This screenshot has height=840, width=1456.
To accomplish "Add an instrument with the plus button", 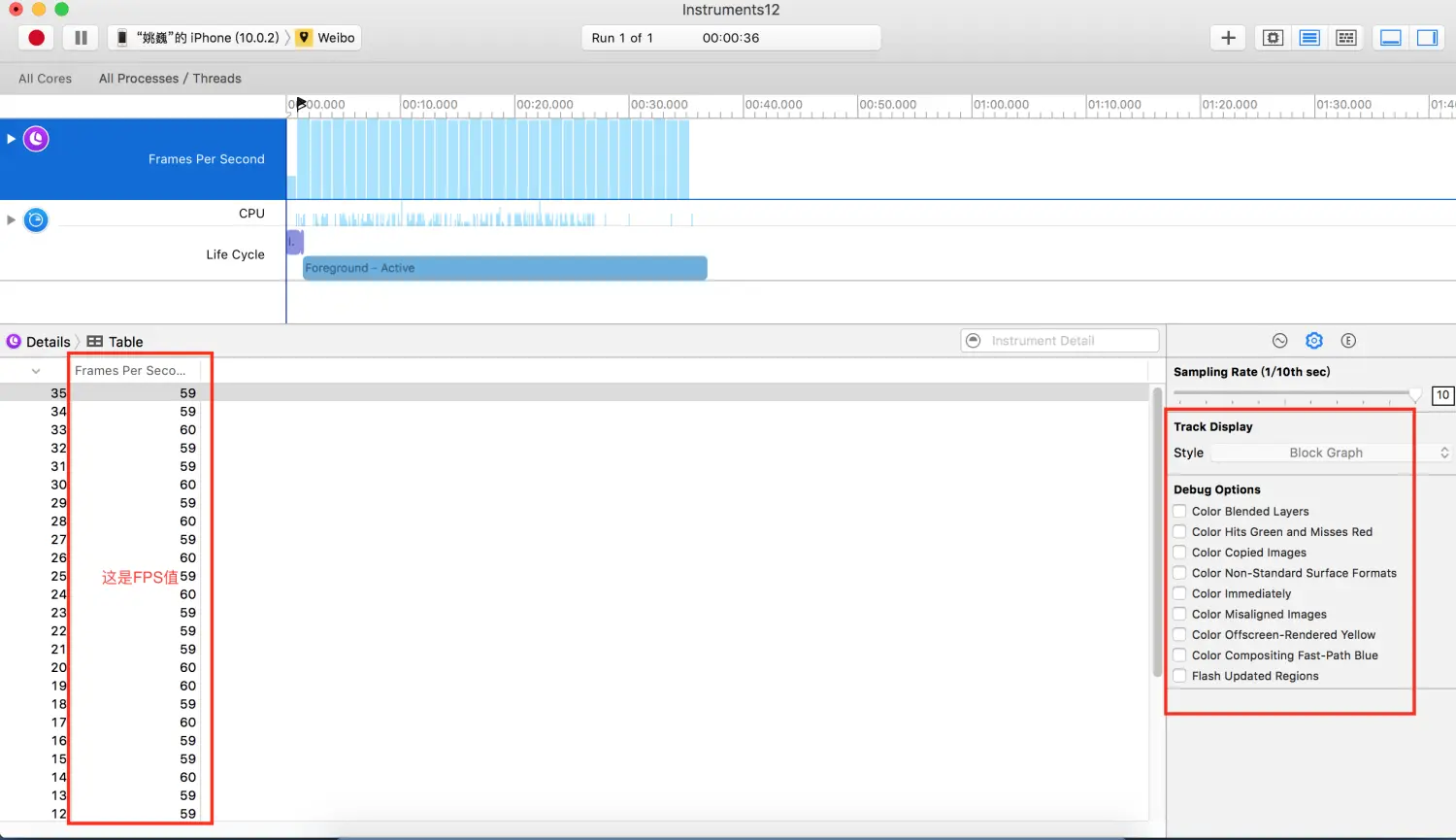I will 1228,38.
